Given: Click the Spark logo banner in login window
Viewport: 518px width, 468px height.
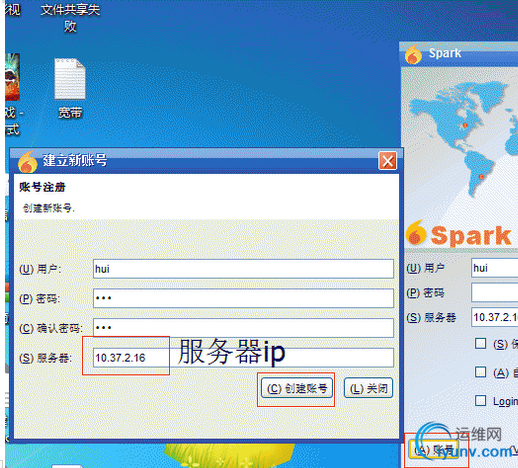Looking at the screenshot, I should [x=460, y=234].
